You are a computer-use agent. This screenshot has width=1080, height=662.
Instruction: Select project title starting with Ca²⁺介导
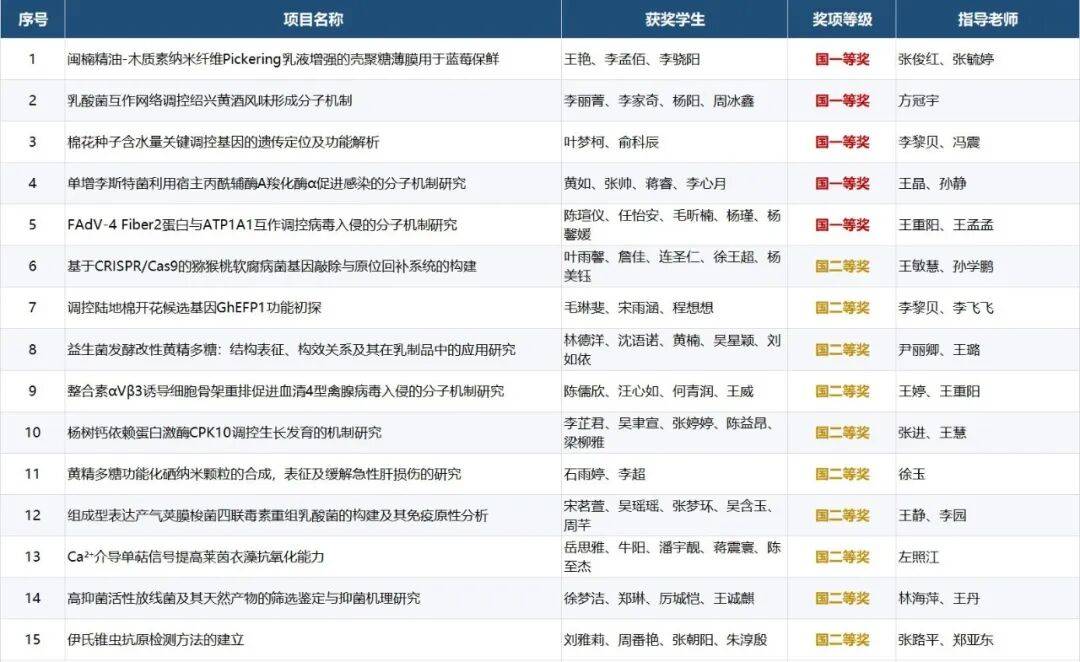[196, 556]
